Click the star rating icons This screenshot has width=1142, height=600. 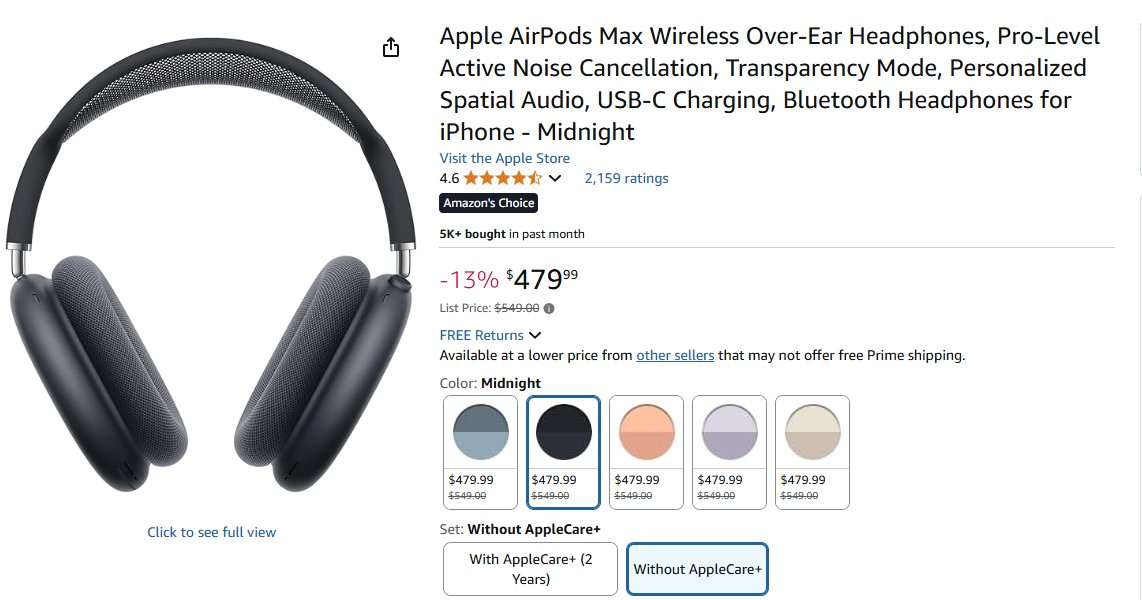coord(503,178)
